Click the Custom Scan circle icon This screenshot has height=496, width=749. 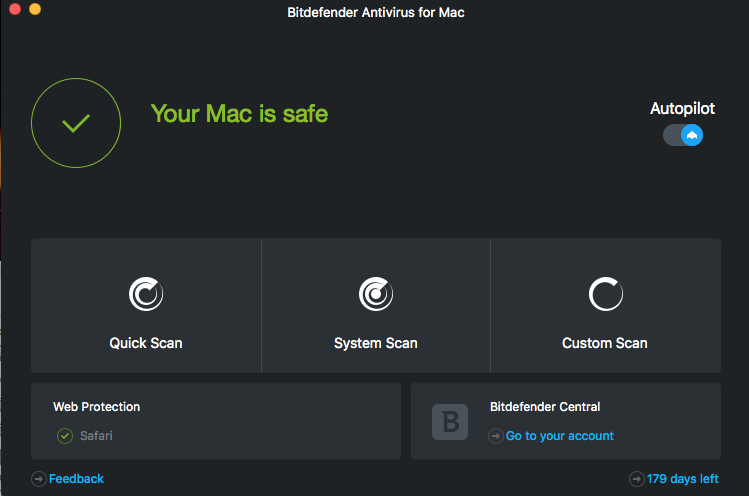pos(605,294)
